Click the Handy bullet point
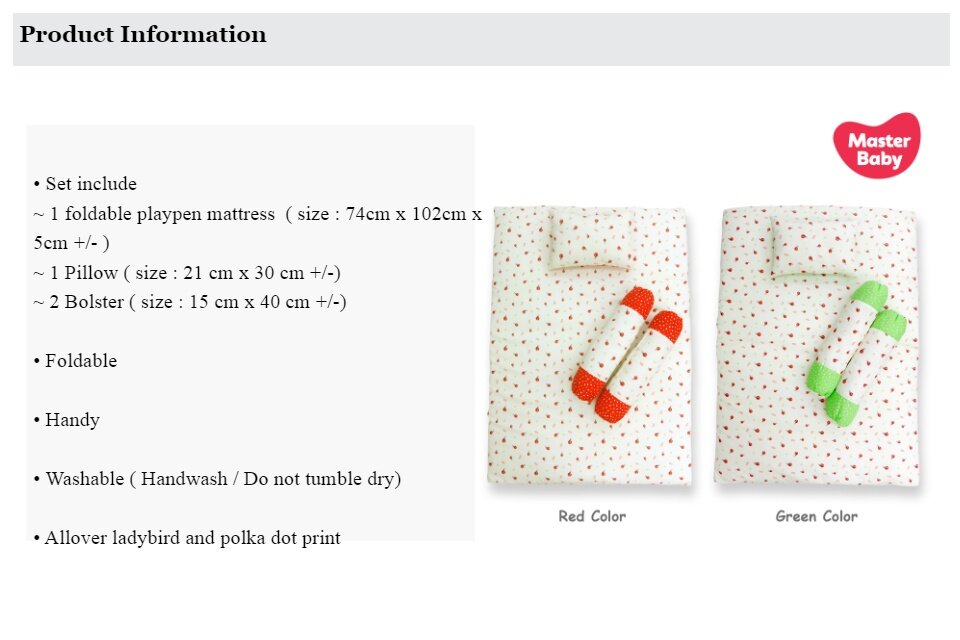The width and height of the screenshot is (960, 640). tap(67, 420)
